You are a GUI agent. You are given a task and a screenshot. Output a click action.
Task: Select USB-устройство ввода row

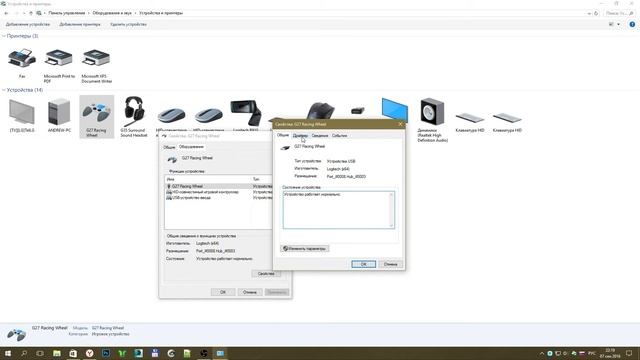pos(219,198)
